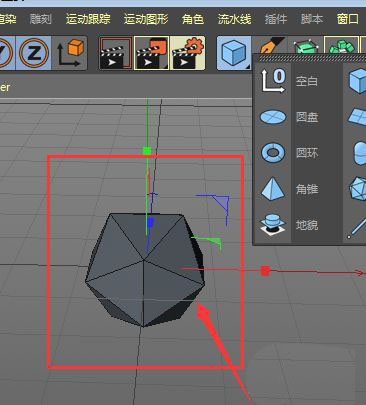366x405 pixels.
Task: Open the 角色 menu
Action: point(193,19)
